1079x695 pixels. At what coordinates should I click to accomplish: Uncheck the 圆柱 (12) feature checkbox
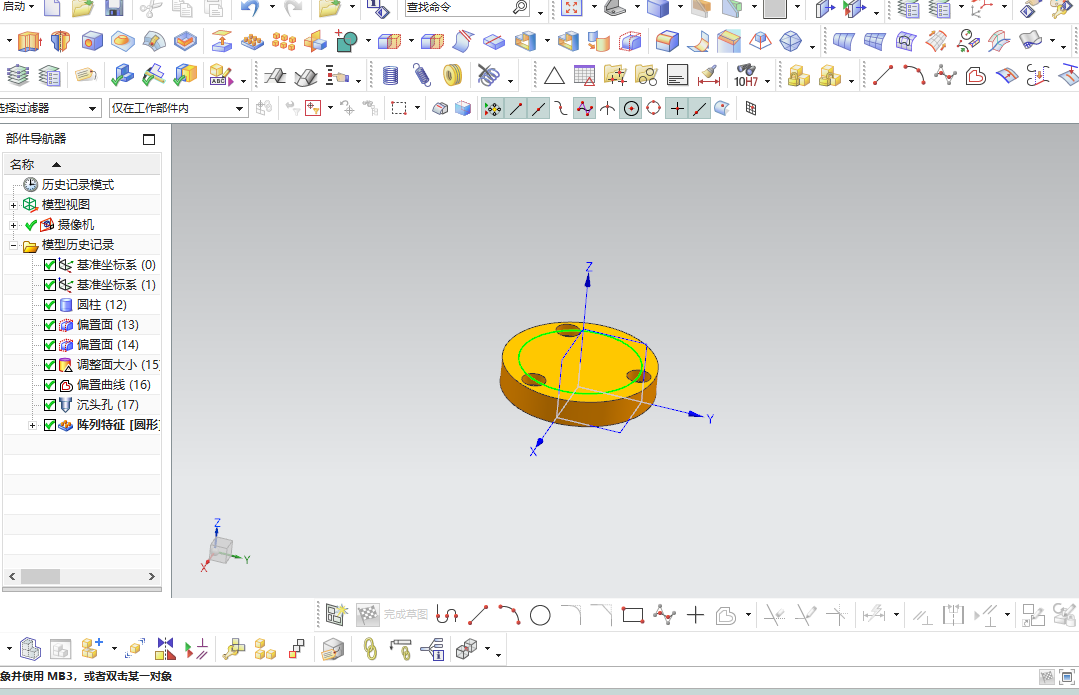[50, 305]
